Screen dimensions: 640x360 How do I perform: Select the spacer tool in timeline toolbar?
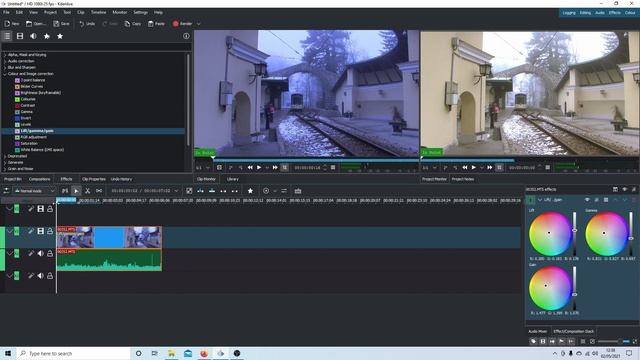(x=99, y=191)
